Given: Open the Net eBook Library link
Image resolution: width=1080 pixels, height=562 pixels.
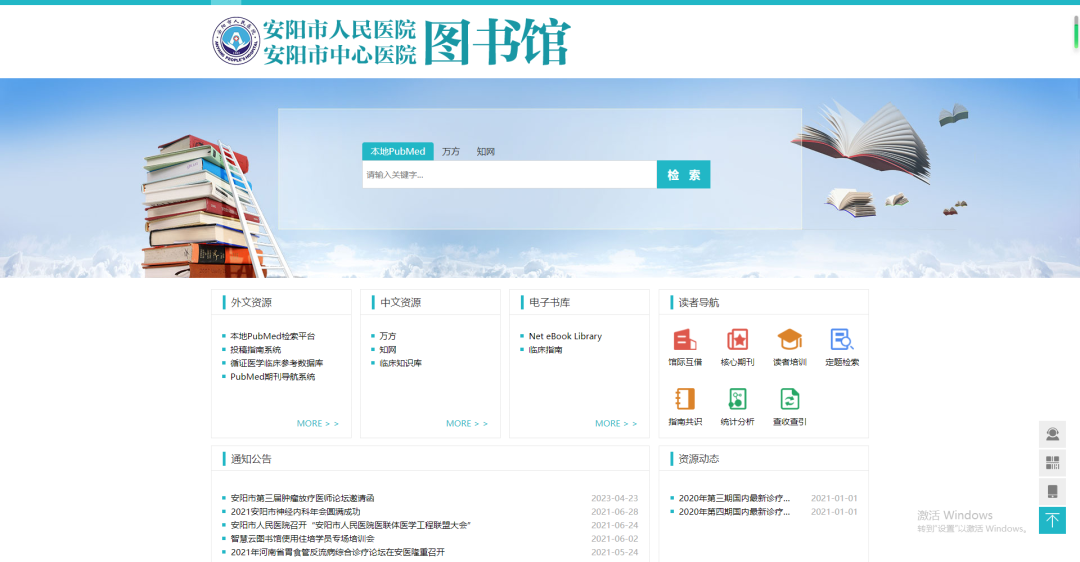Looking at the screenshot, I should [565, 337].
